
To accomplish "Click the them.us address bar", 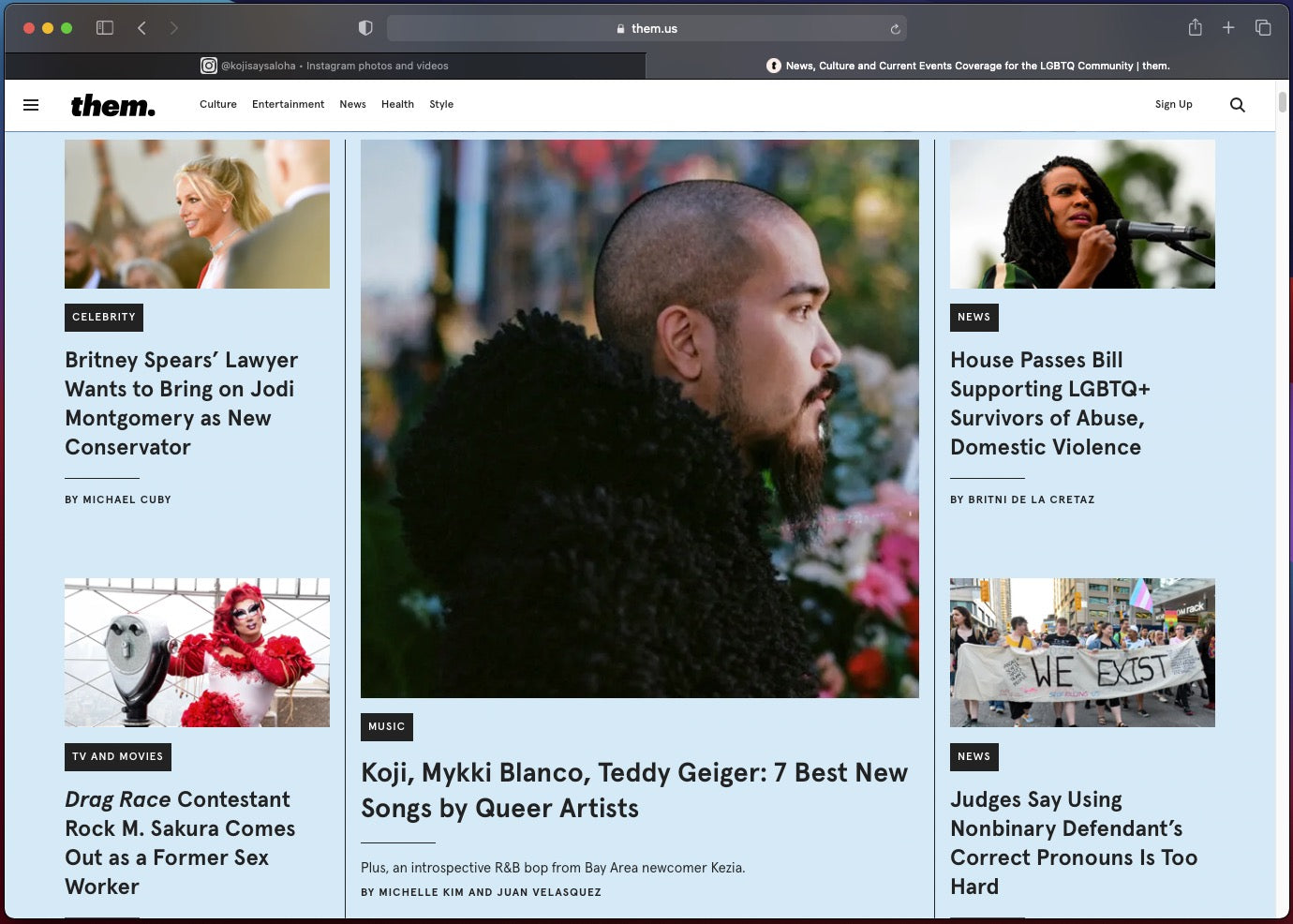I will click(x=646, y=29).
